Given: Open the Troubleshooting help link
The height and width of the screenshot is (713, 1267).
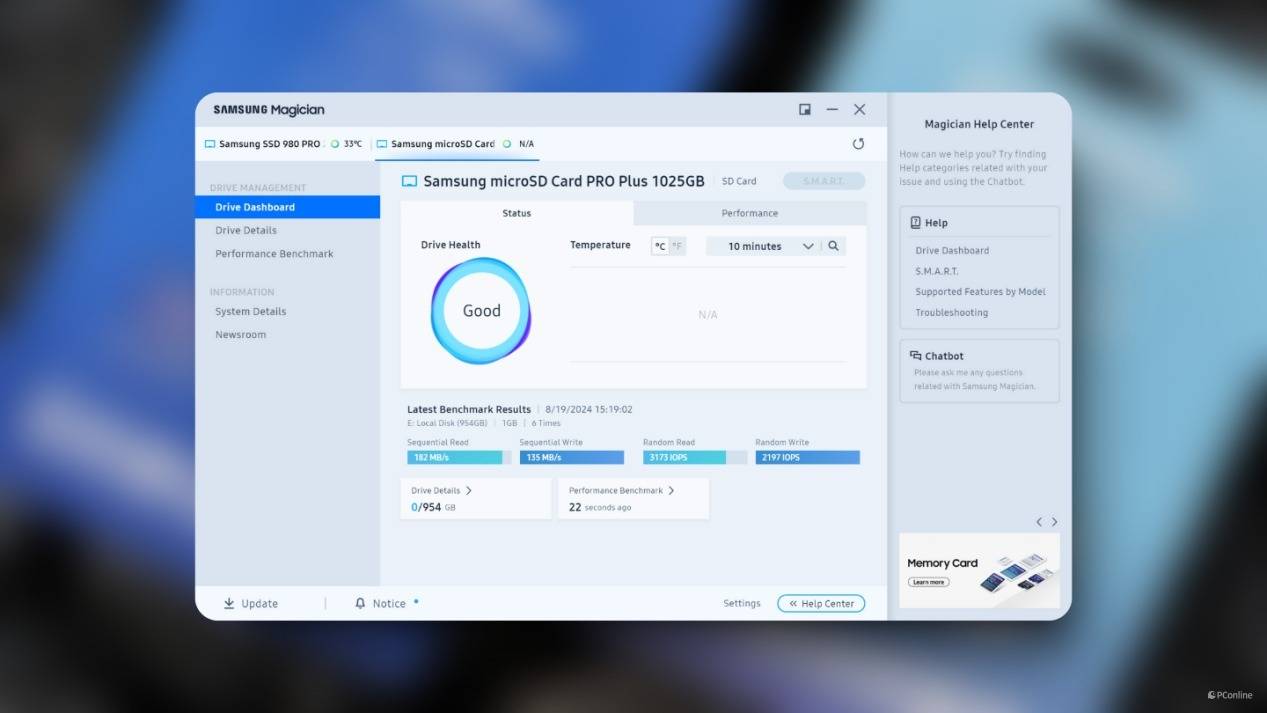Looking at the screenshot, I should [x=951, y=313].
